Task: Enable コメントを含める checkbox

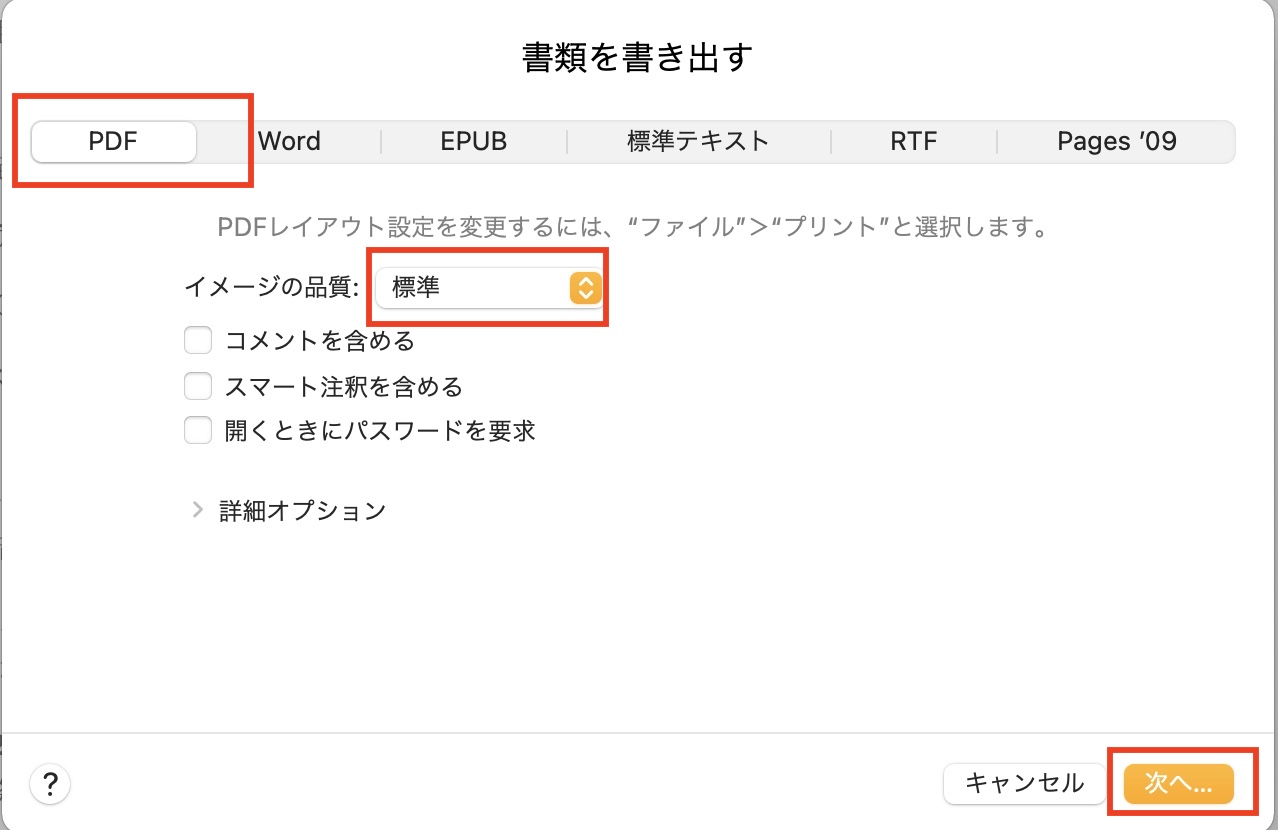Action: (198, 341)
